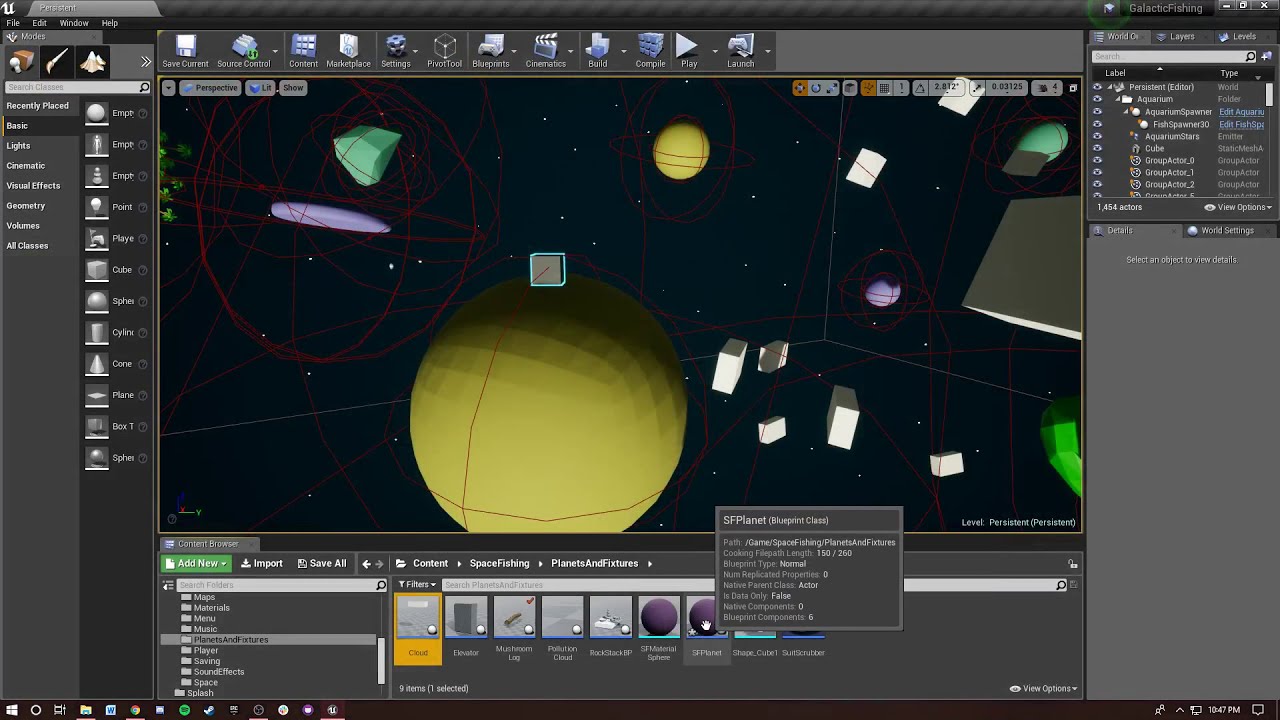Open Source Control from the toolbar
The height and width of the screenshot is (720, 1280).
[243, 51]
